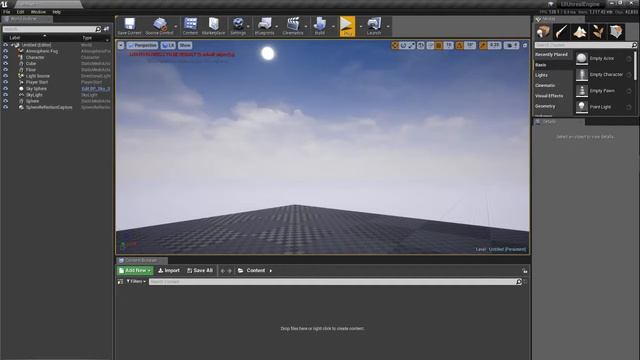
Task: Open the Content toolbar button
Action: 190,26
